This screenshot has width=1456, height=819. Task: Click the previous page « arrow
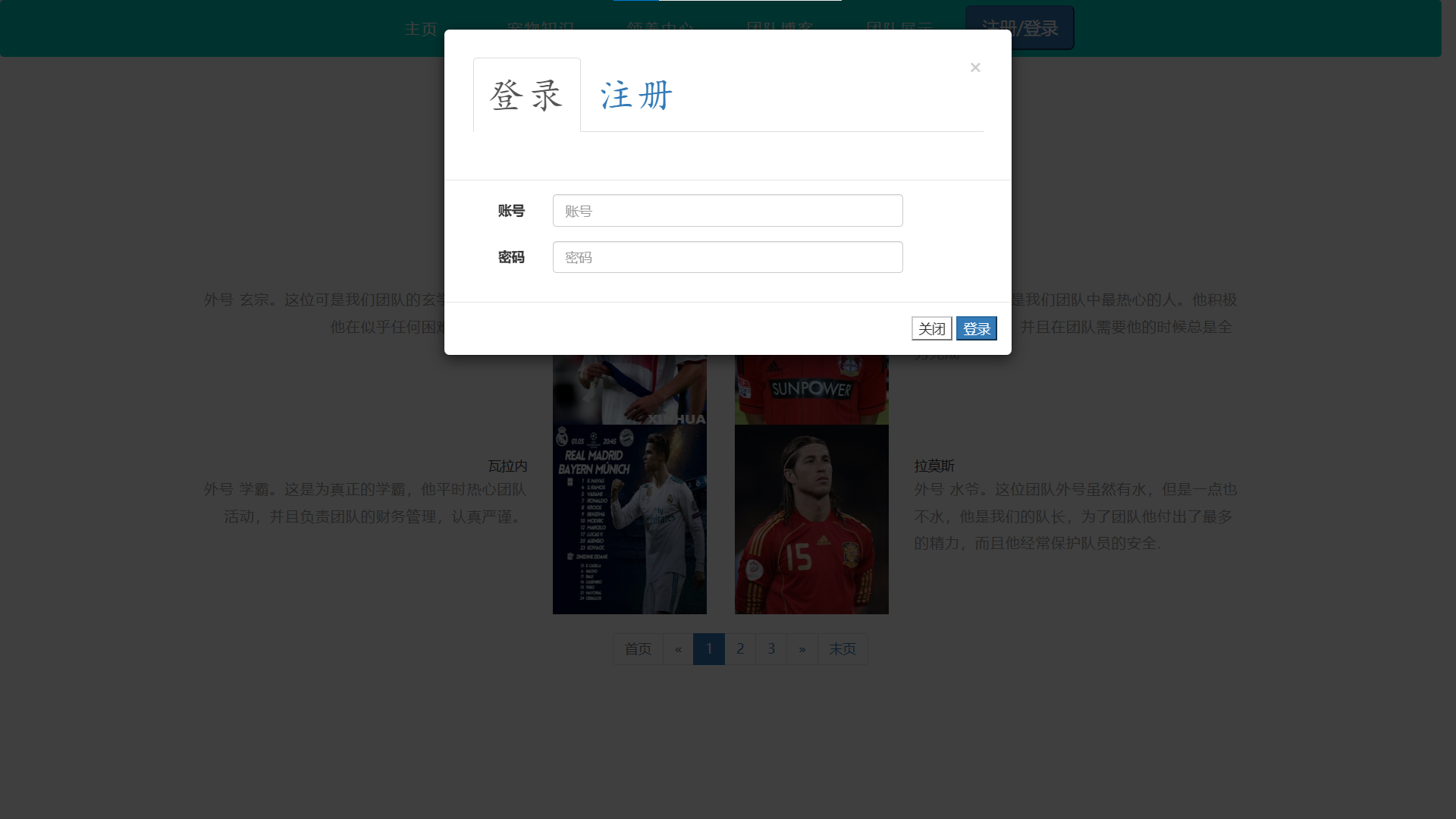tap(678, 649)
